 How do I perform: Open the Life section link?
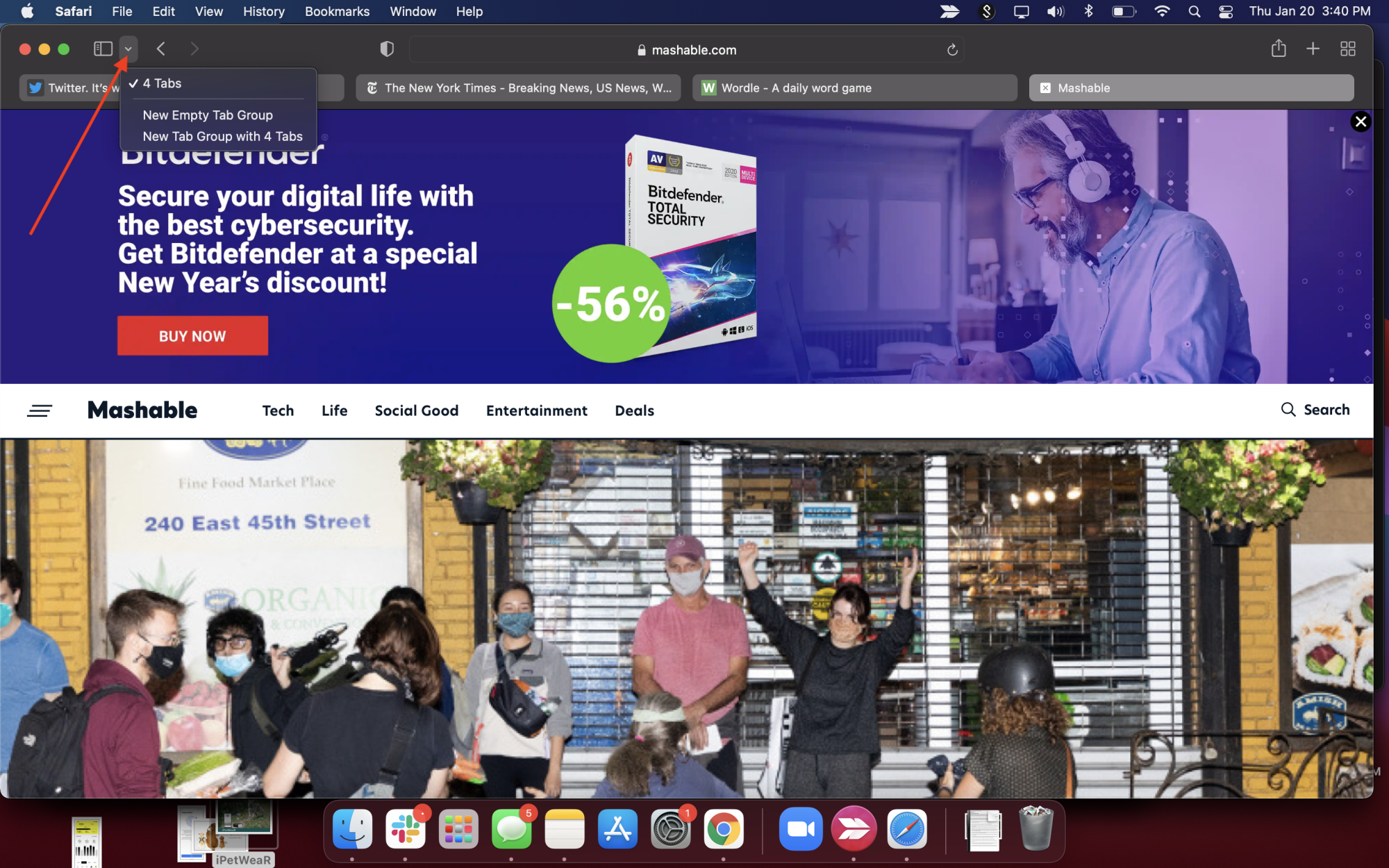334,411
